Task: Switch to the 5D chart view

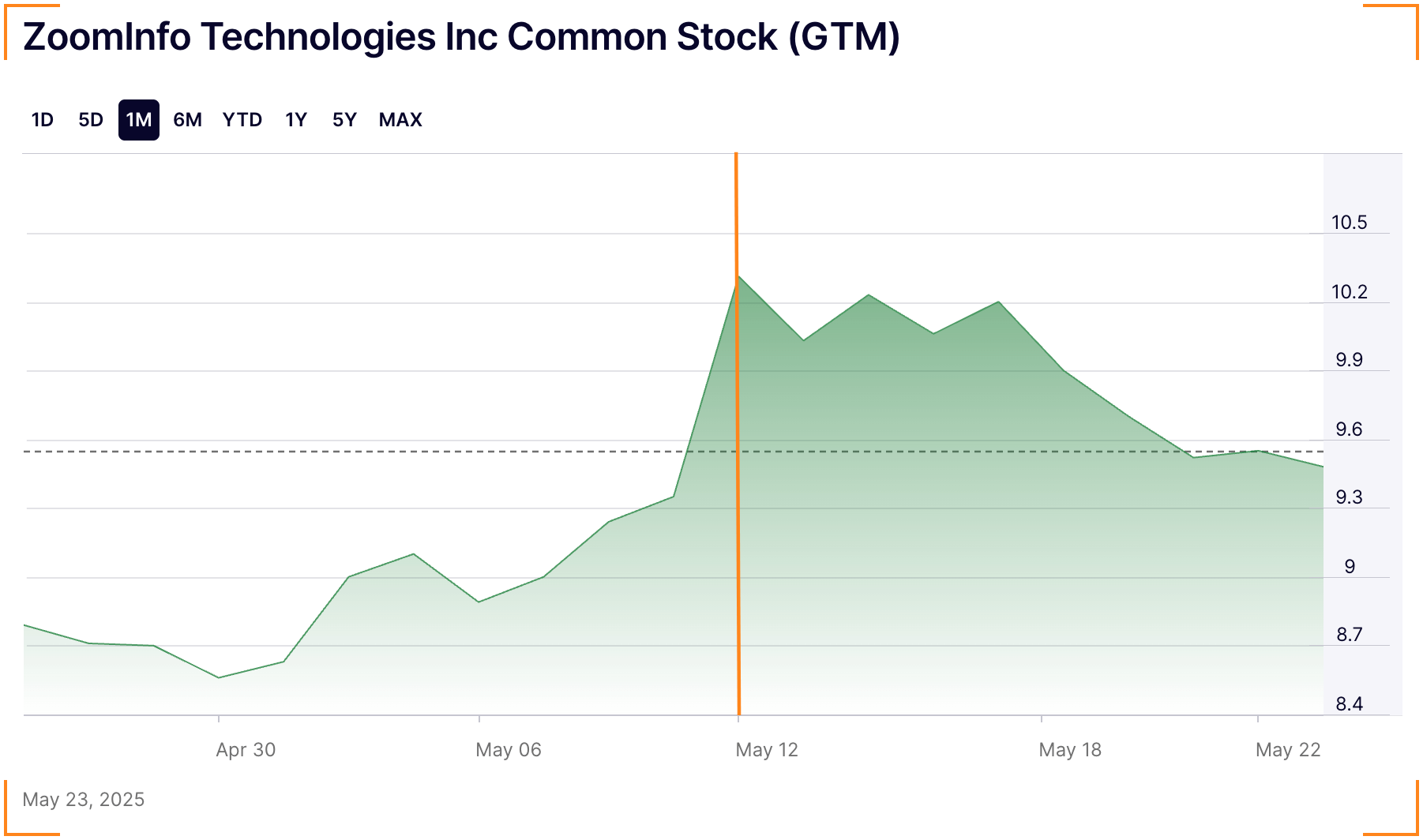Action: click(90, 119)
